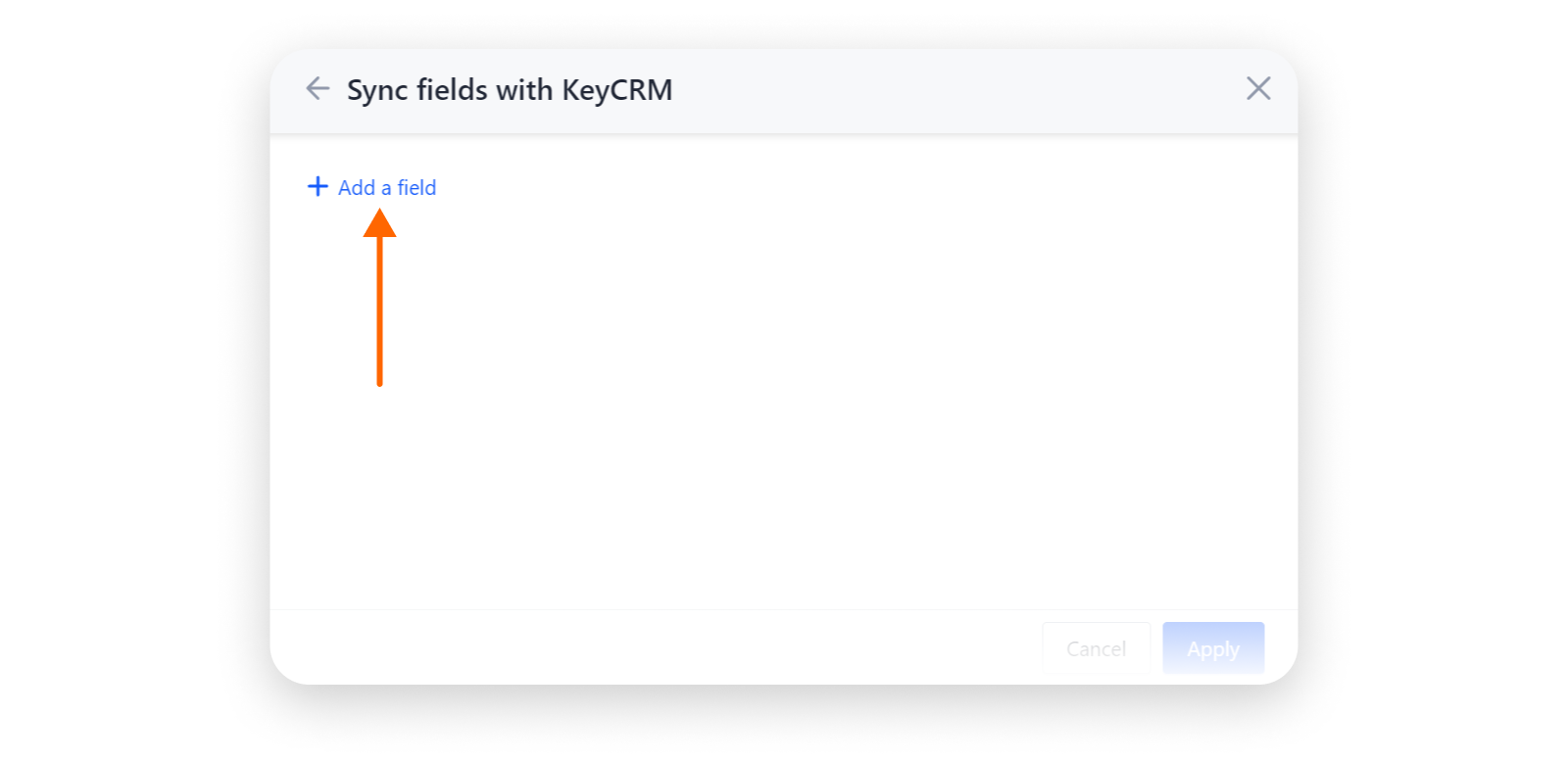Go back from KeyCRM sync fields

click(x=317, y=89)
